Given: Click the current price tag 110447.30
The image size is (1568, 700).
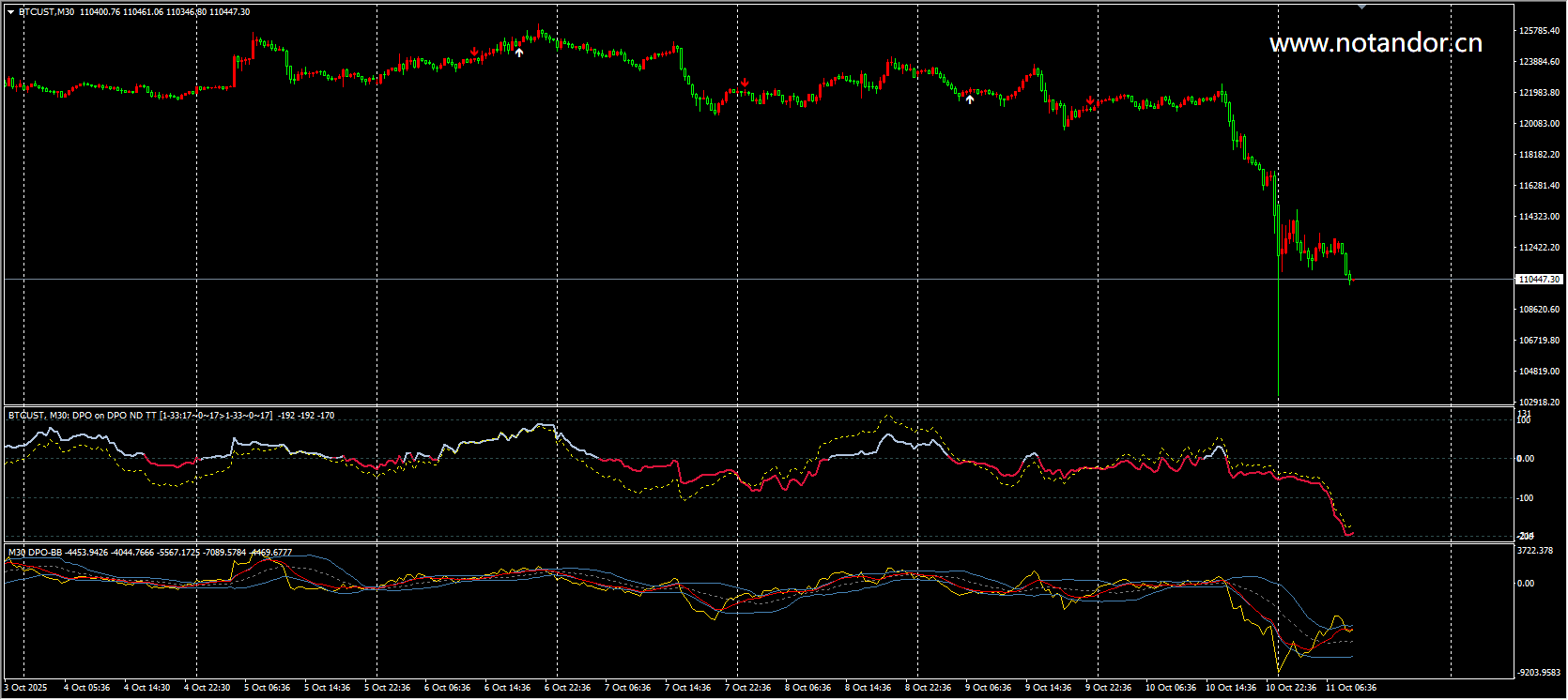Looking at the screenshot, I should 1540,280.
